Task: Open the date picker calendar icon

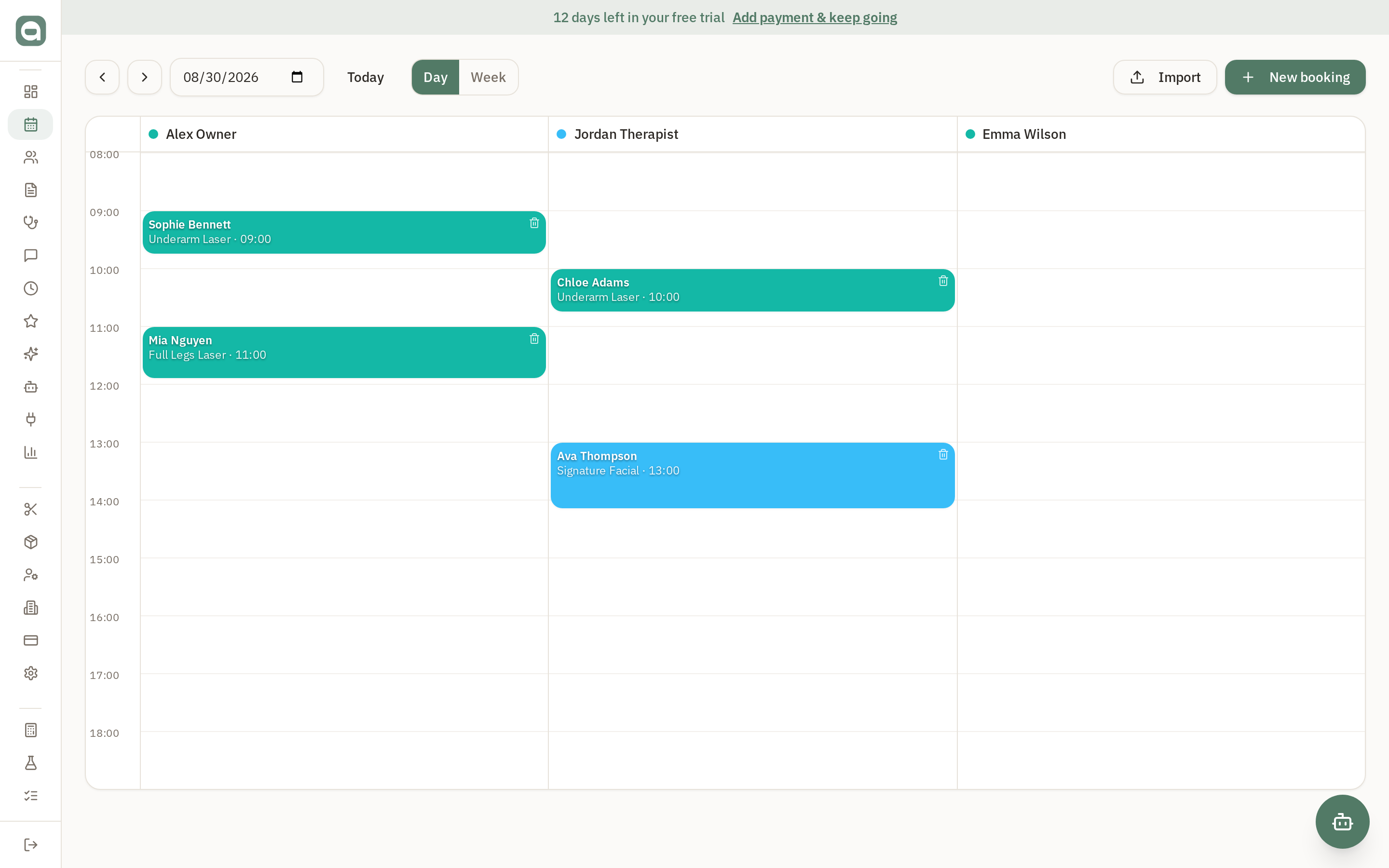Action: pos(297,77)
